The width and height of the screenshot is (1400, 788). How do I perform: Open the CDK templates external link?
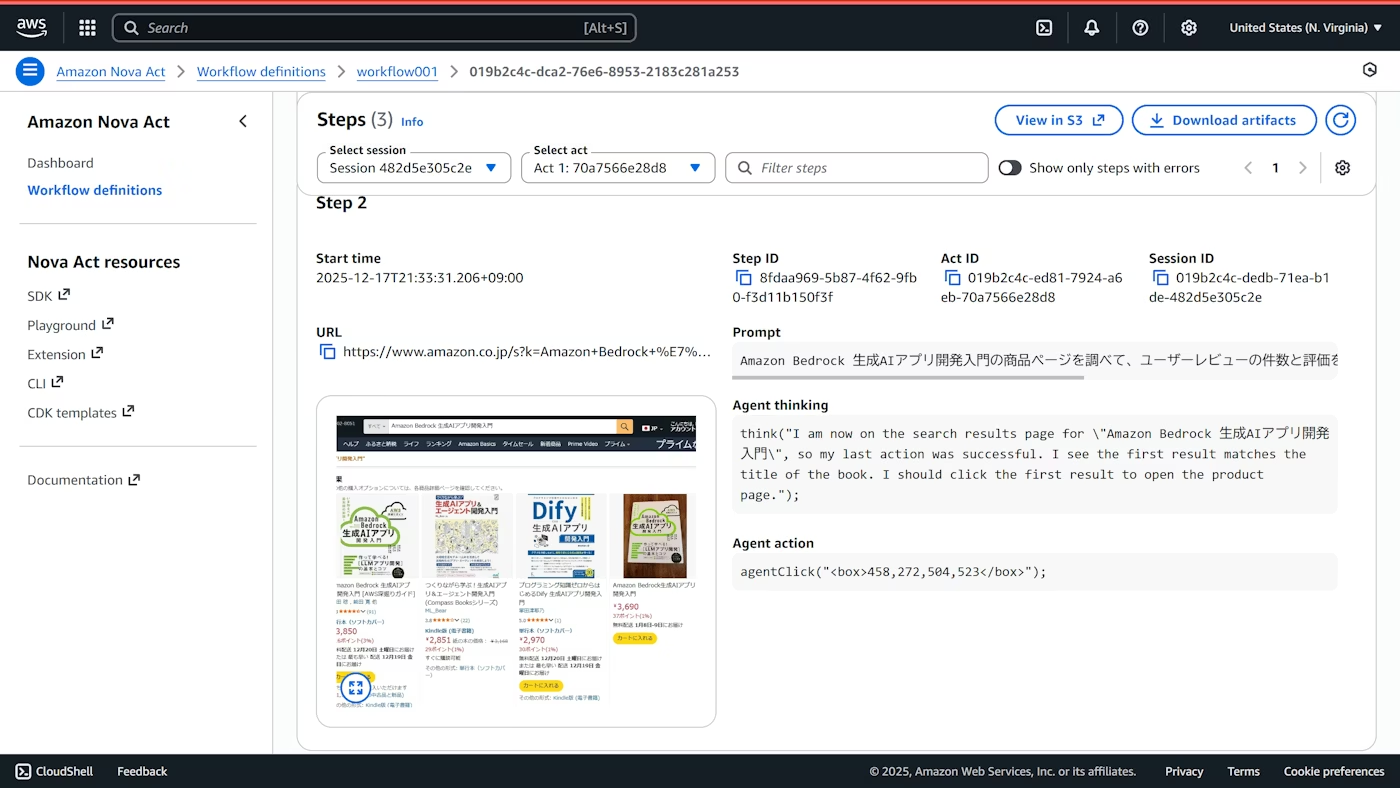pyautogui.click(x=80, y=412)
